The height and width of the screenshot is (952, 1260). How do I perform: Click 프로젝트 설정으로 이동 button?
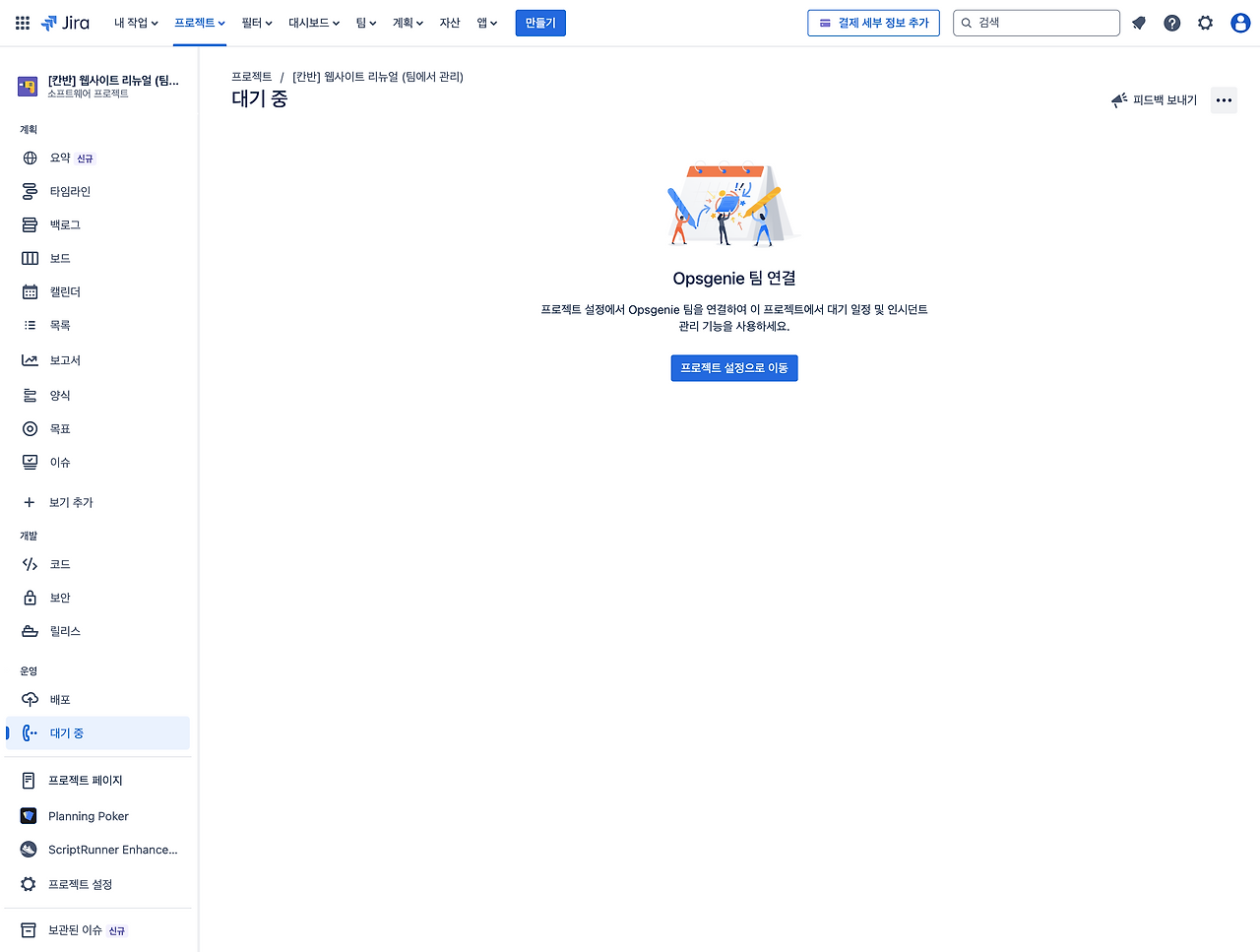734,368
